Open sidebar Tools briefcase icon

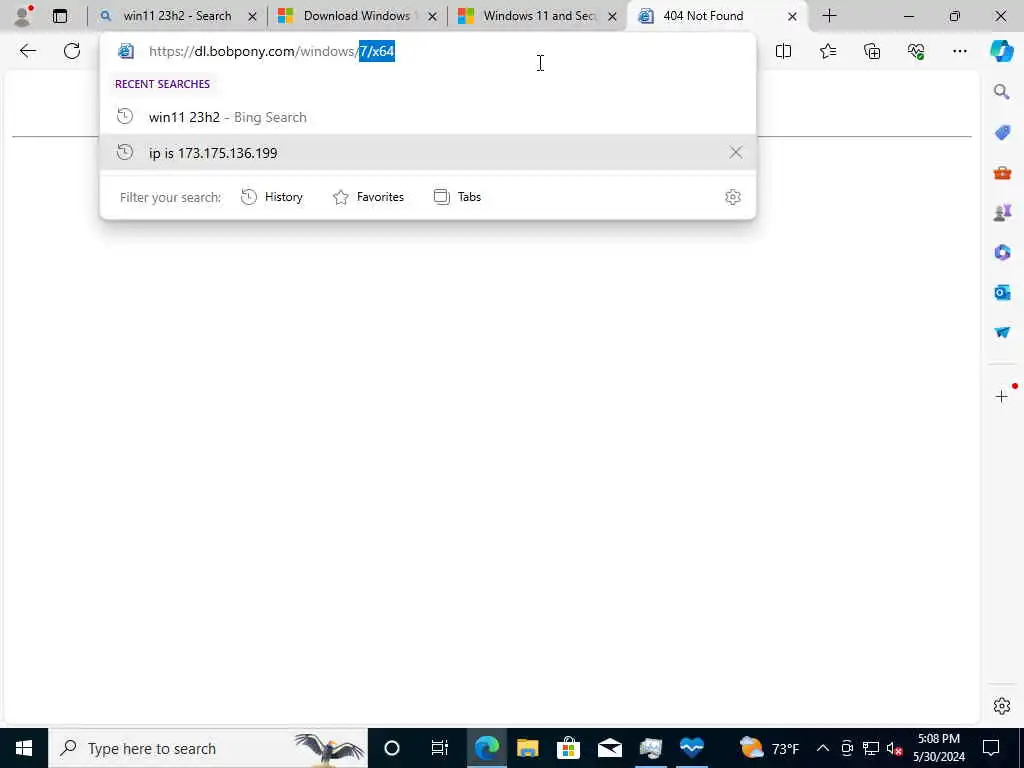(x=1002, y=172)
